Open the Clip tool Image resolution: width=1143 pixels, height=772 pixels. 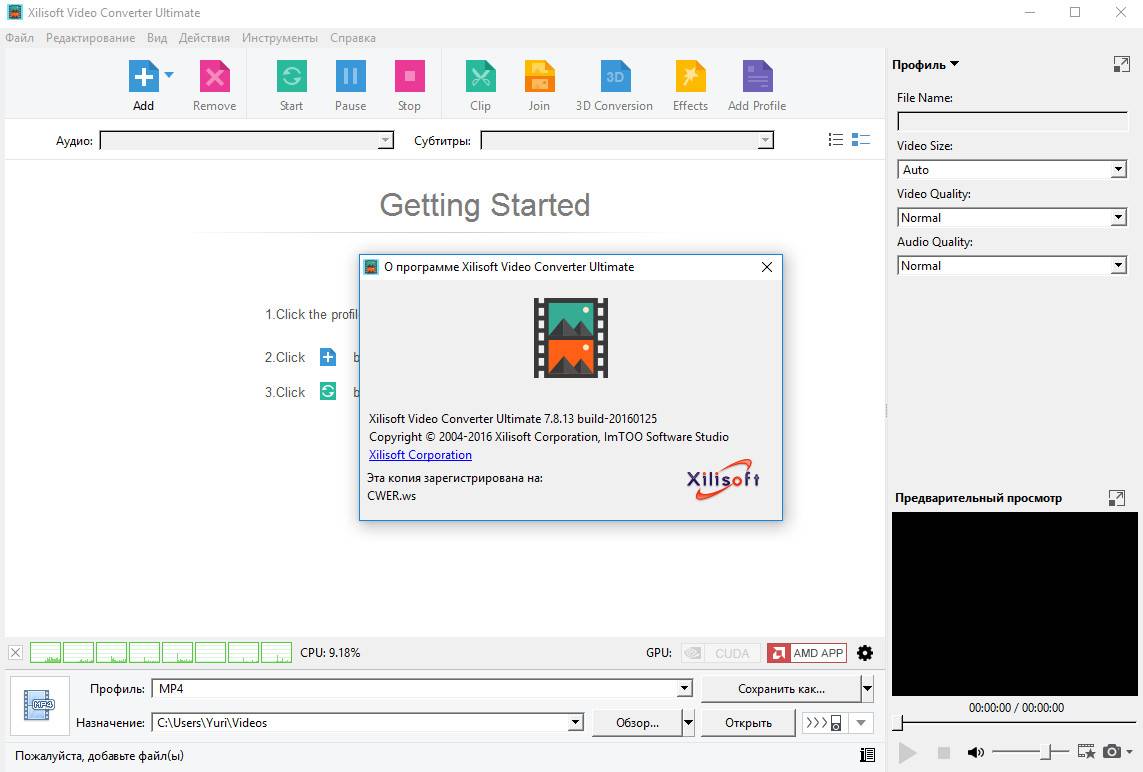[x=480, y=77]
